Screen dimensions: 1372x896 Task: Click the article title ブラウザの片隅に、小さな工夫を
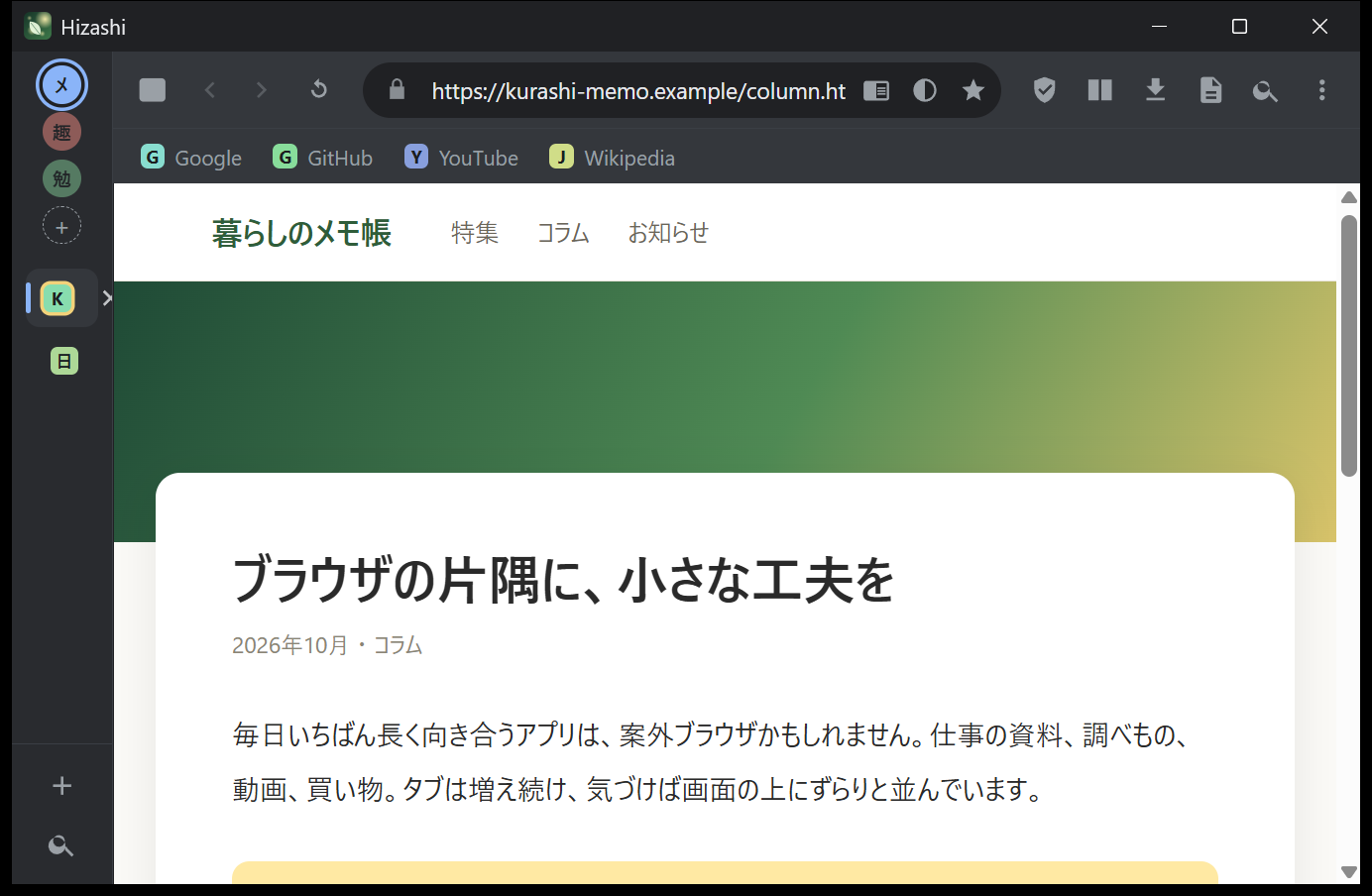click(563, 580)
